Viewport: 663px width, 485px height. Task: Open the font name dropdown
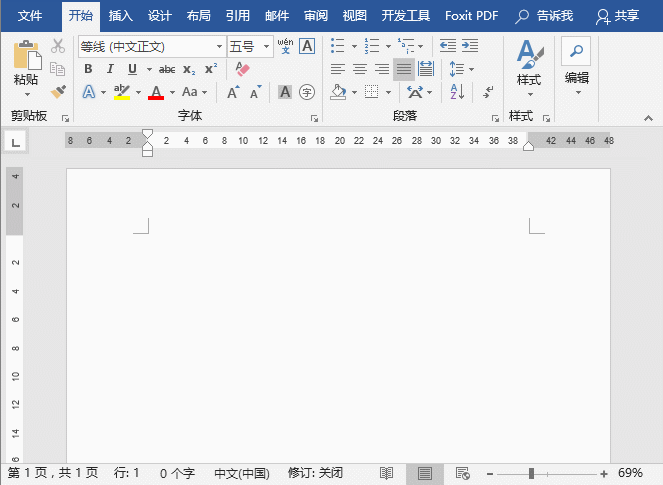point(219,47)
